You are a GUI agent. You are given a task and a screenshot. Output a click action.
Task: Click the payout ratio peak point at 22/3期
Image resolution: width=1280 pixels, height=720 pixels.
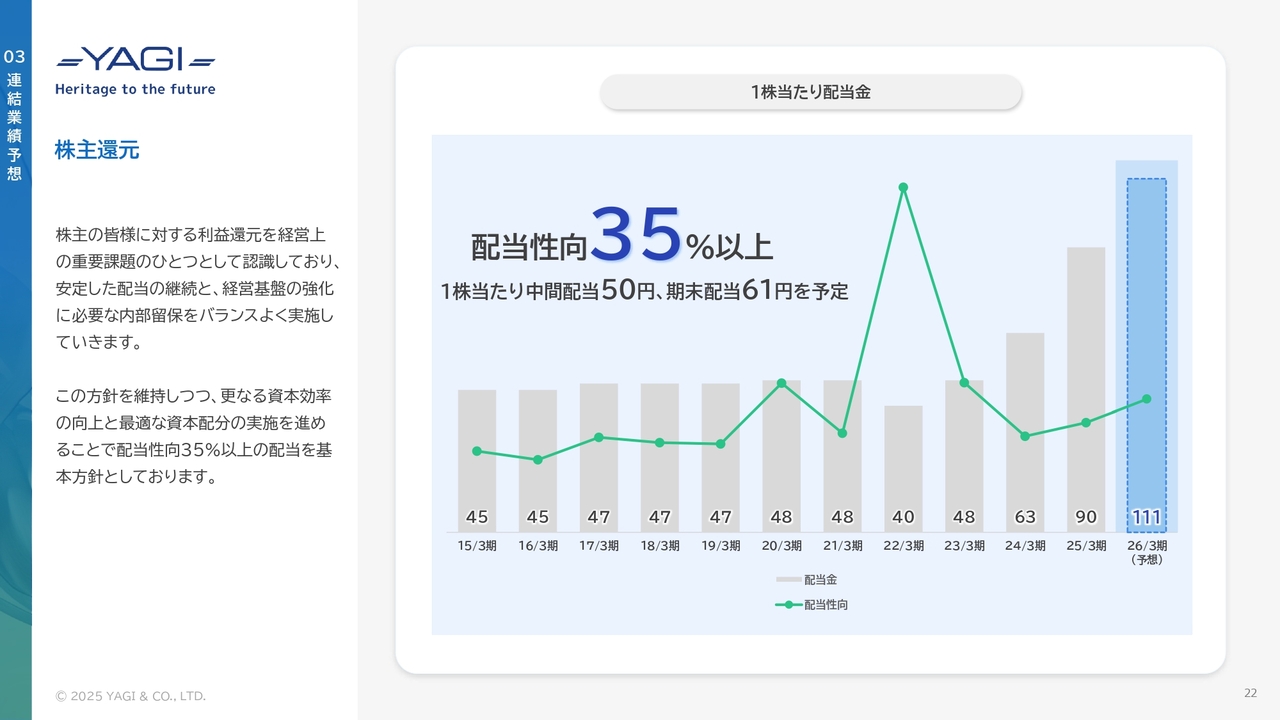[903, 187]
